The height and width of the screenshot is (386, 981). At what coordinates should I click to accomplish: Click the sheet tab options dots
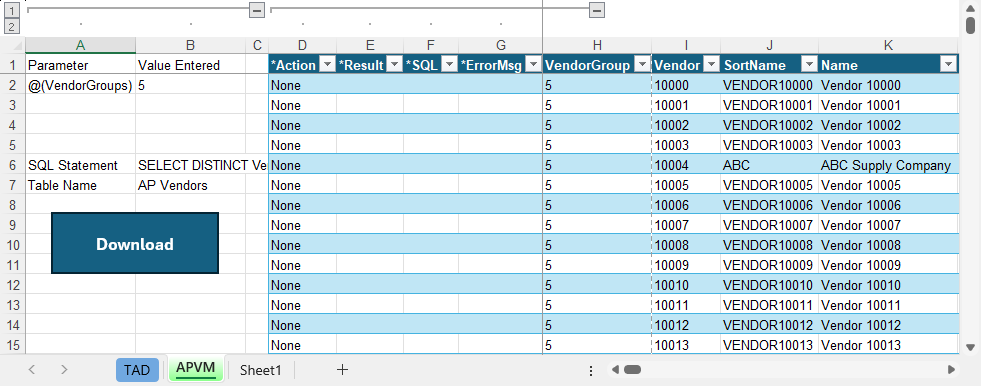point(591,370)
